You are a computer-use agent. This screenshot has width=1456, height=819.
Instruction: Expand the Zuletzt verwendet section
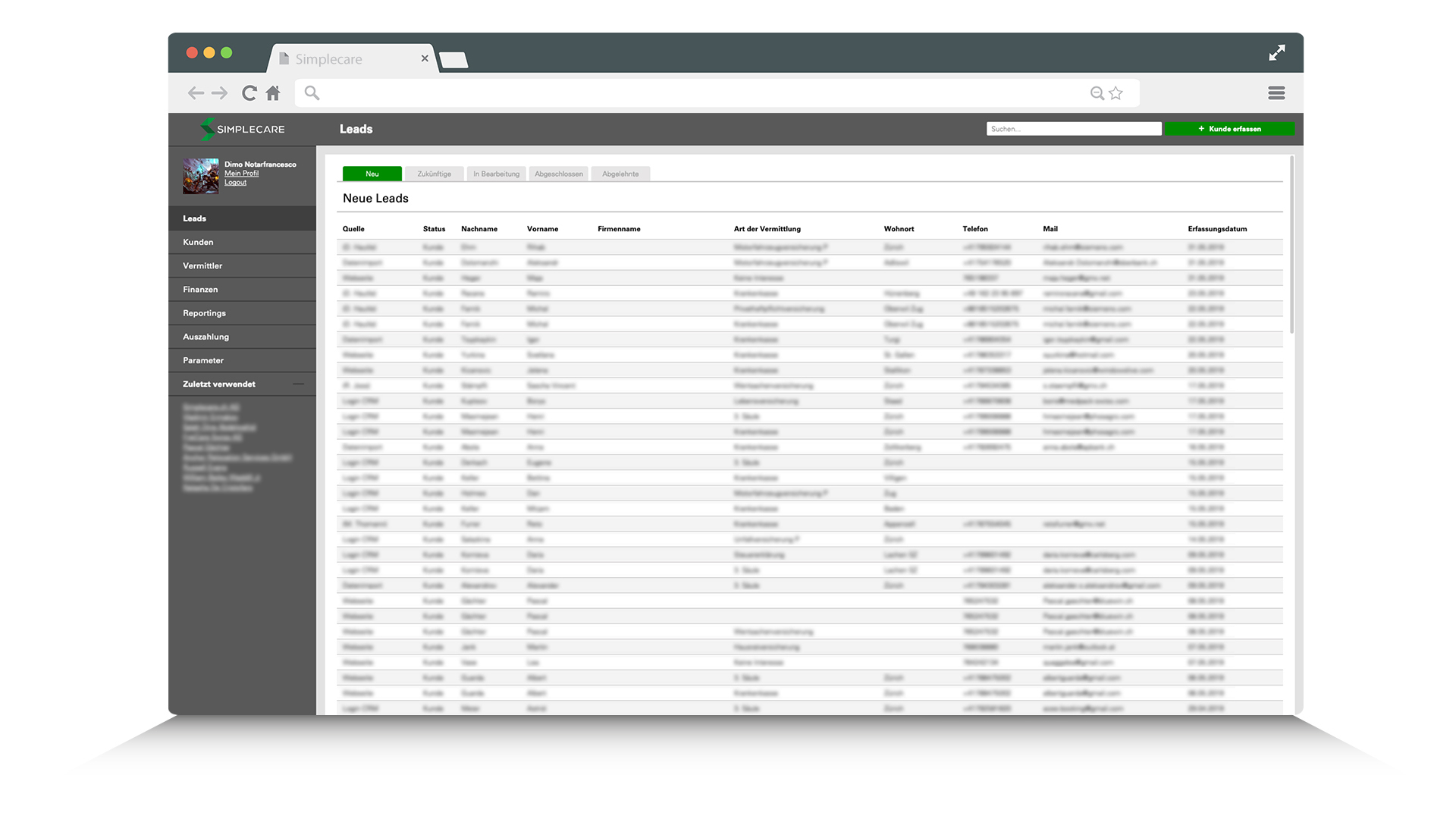[298, 383]
